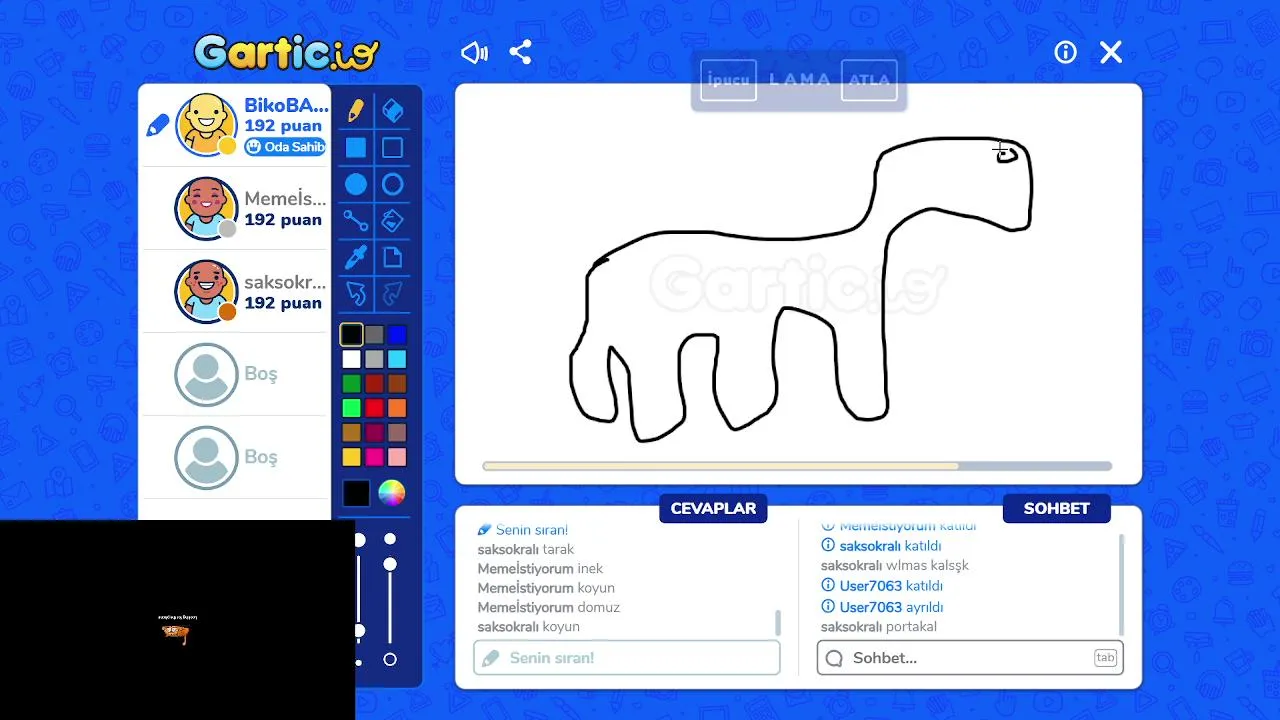Viewport: 1280px width, 720px height.
Task: Pick the hot pink color swatch
Action: click(x=374, y=456)
